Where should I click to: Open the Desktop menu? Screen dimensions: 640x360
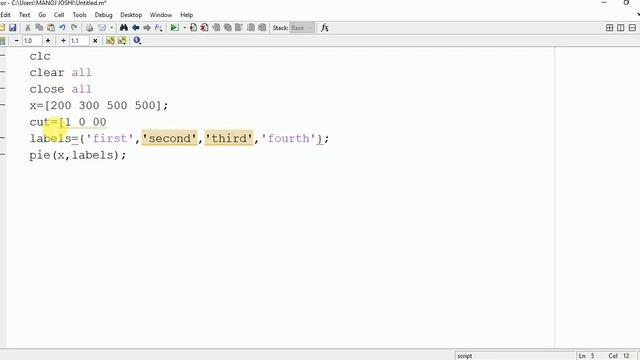(131, 15)
